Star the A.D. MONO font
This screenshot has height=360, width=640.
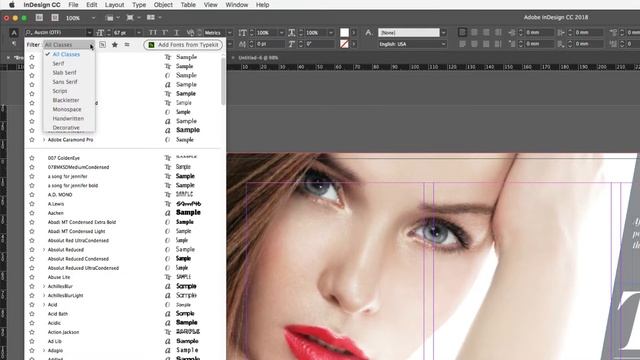(x=32, y=195)
